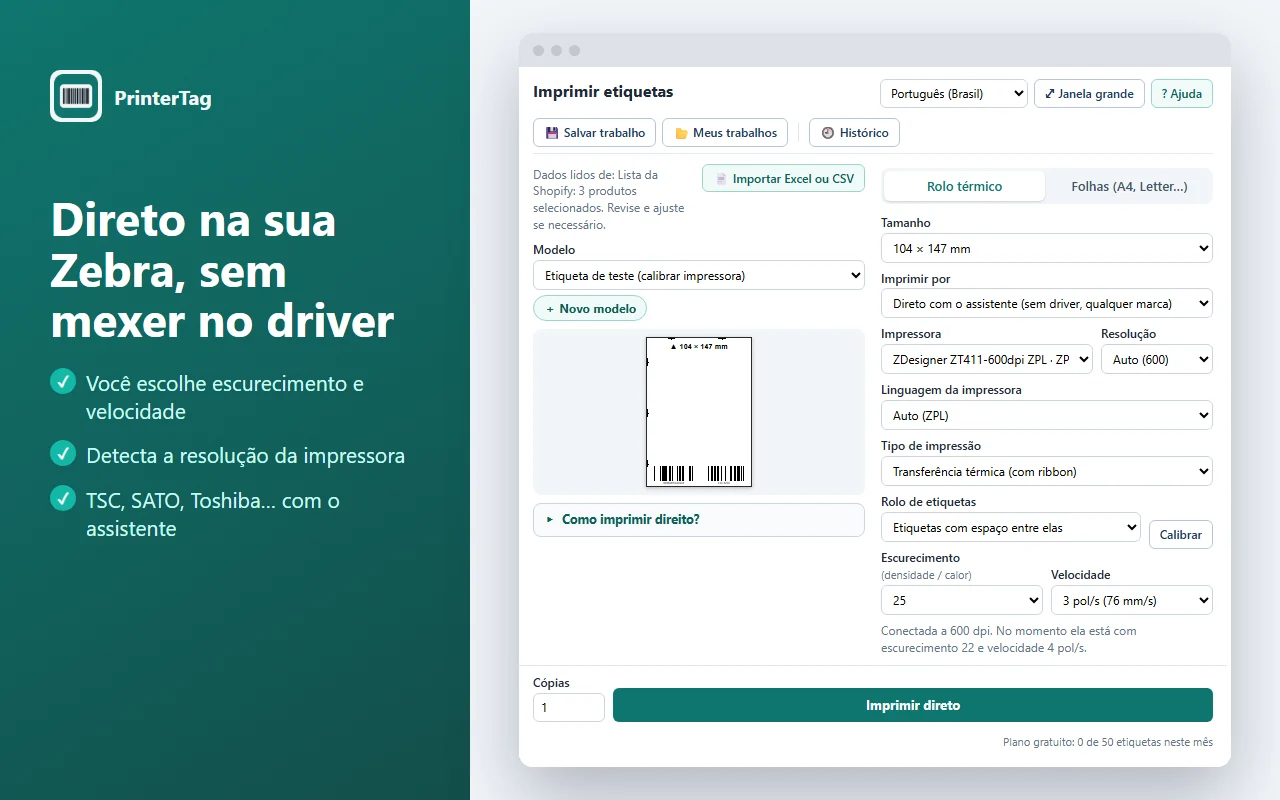This screenshot has width=1280, height=800.
Task: Click the text 'Plano gratuito: 0 de 50 etiquetas neste mês'
Action: (1108, 742)
